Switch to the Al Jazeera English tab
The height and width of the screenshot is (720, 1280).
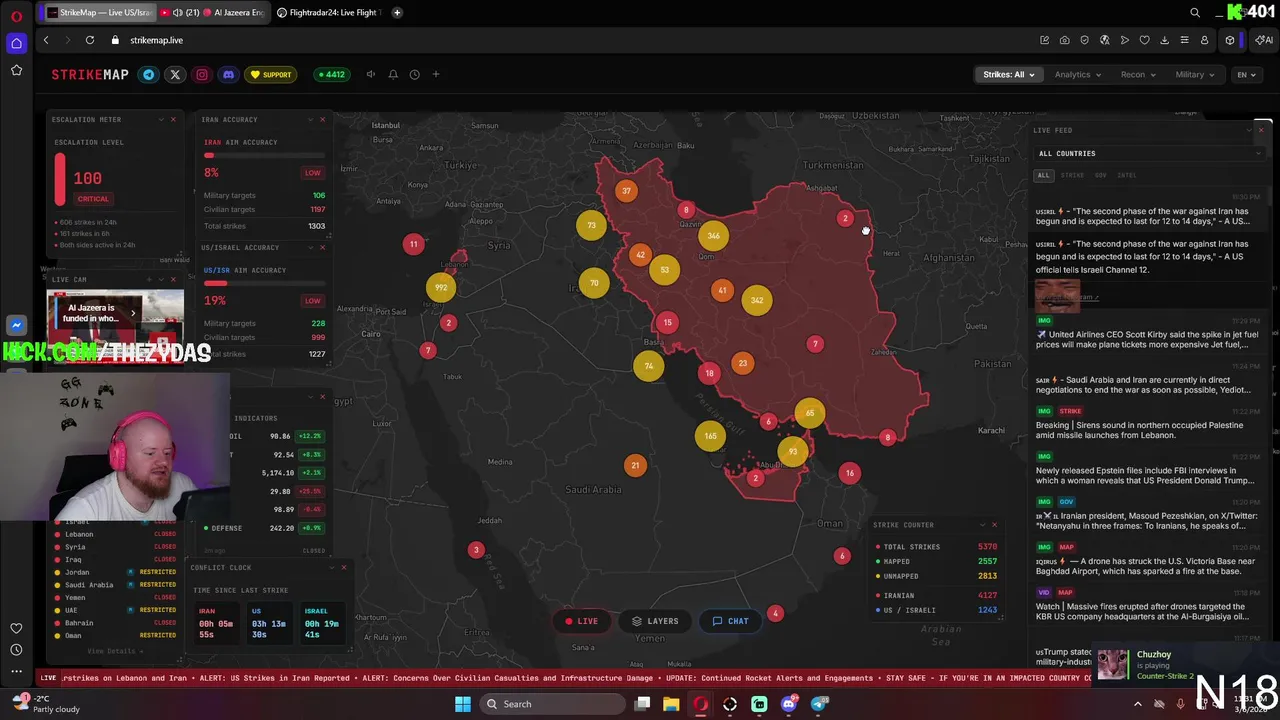pyautogui.click(x=214, y=13)
